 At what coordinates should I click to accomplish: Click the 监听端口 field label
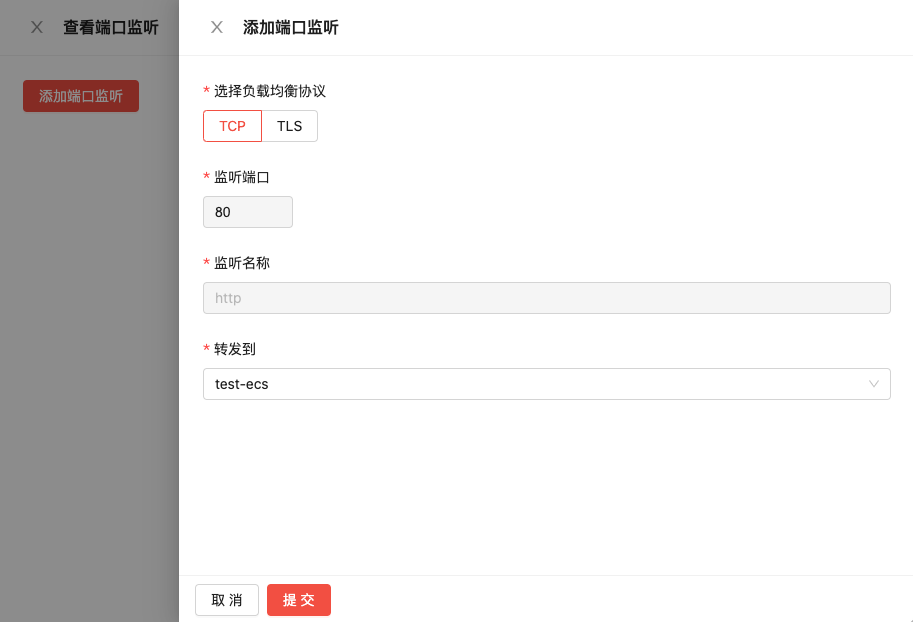(242, 177)
